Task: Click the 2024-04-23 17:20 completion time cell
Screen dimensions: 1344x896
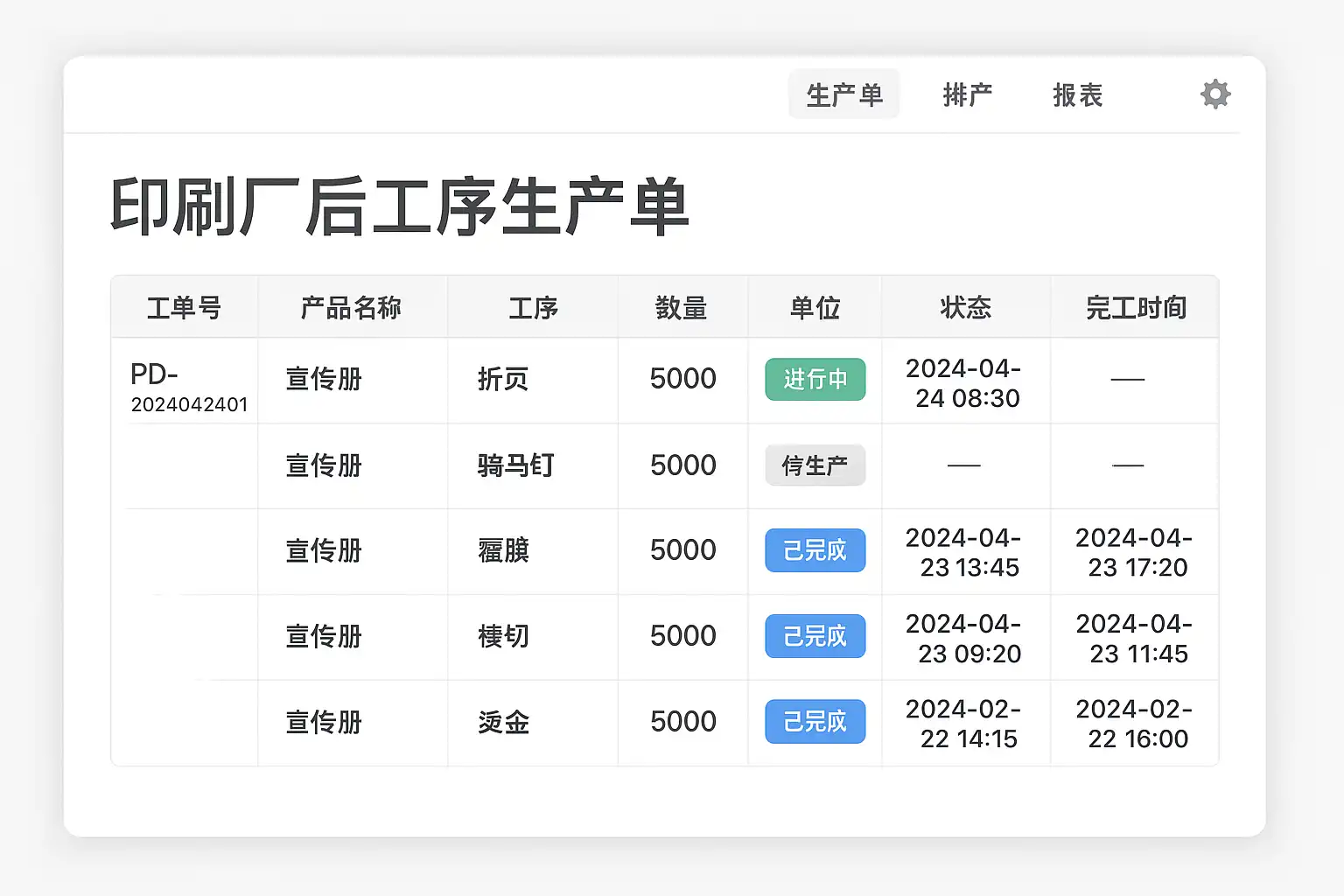Action: tap(1135, 552)
